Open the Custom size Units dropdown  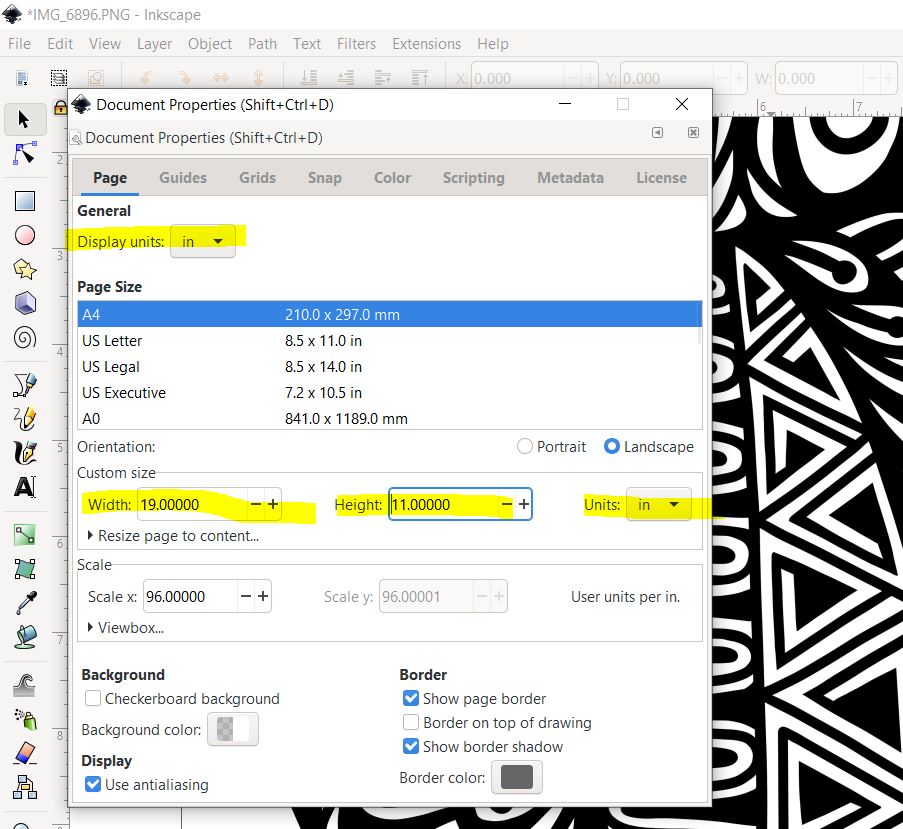pyautogui.click(x=658, y=506)
